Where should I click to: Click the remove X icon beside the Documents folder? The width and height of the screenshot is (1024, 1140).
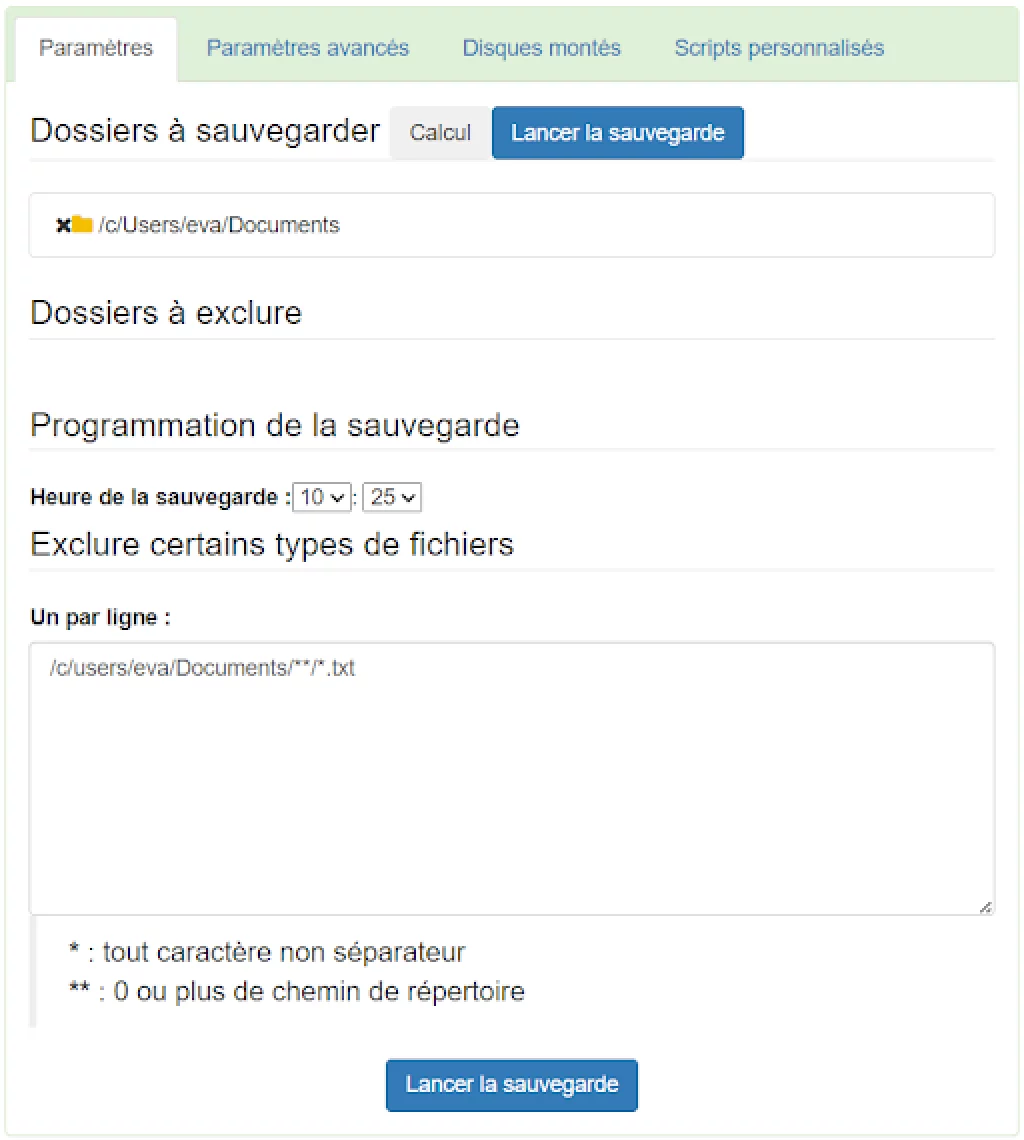tap(62, 226)
